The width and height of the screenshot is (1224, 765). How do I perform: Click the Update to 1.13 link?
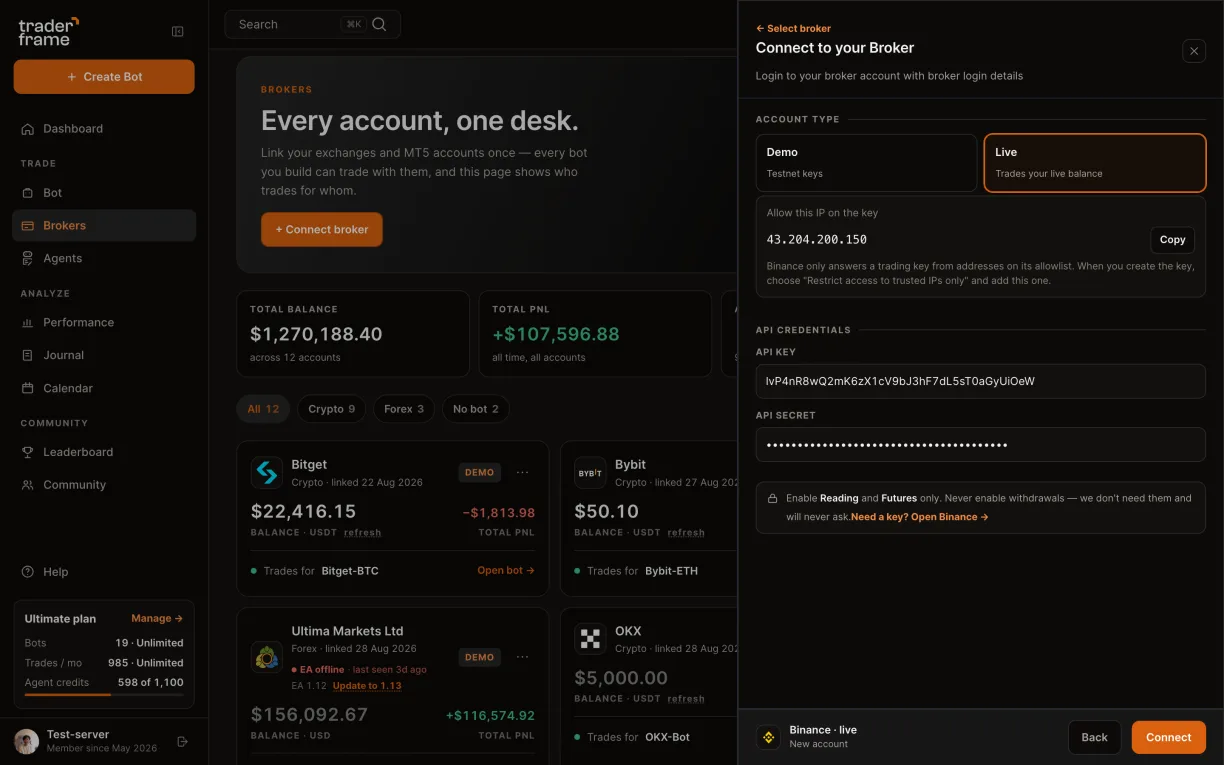pyautogui.click(x=367, y=686)
